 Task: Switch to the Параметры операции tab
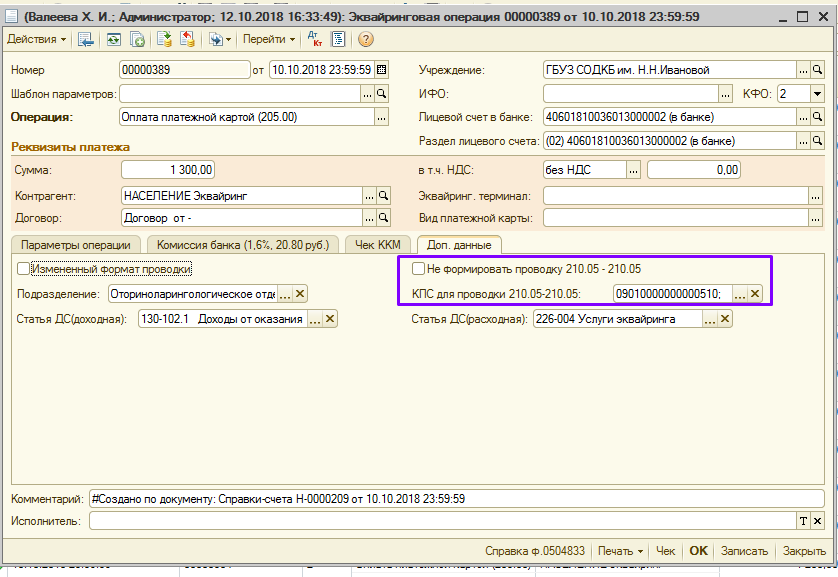pyautogui.click(x=76, y=245)
